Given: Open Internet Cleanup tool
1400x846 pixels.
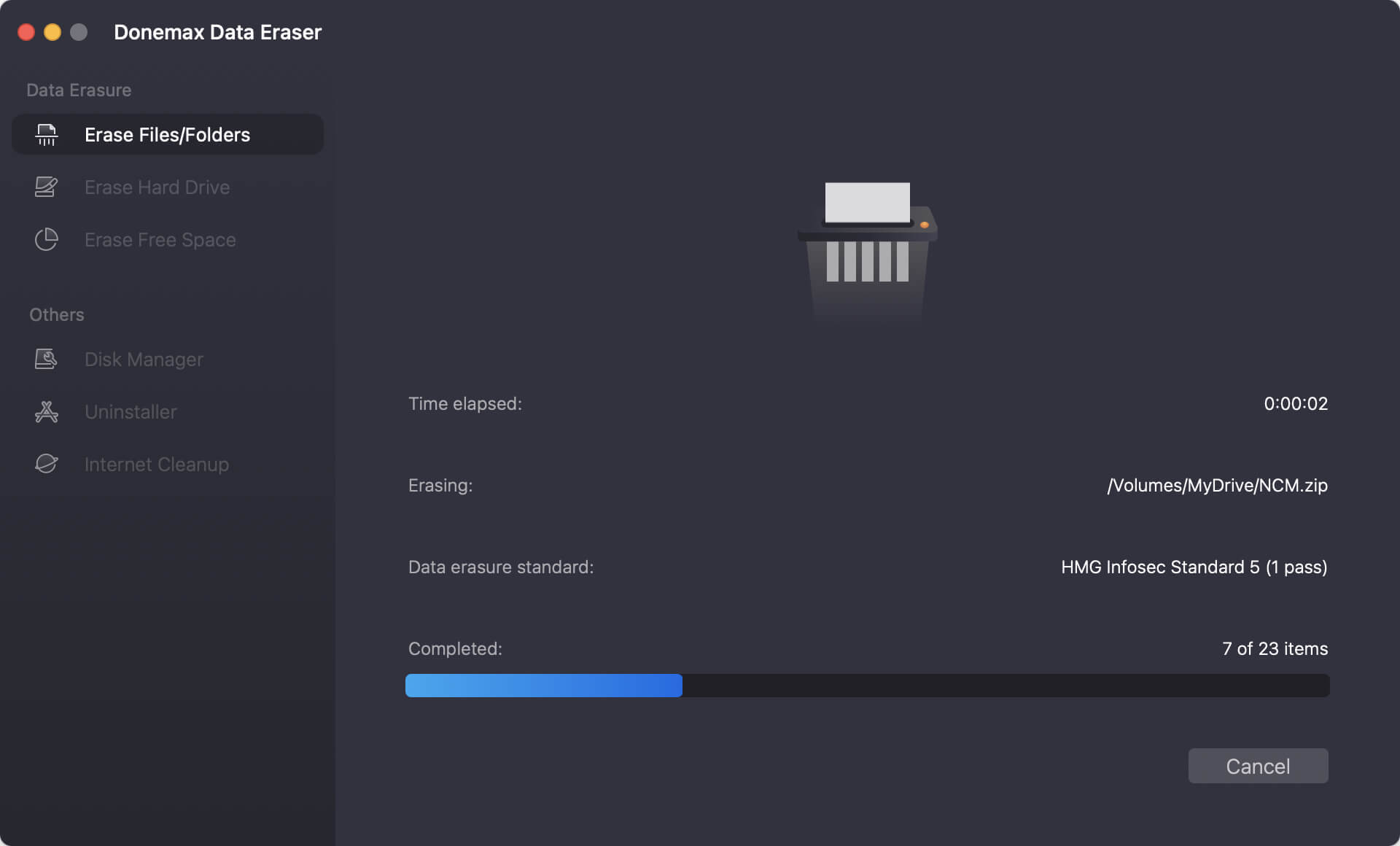Looking at the screenshot, I should pyautogui.click(x=168, y=465).
